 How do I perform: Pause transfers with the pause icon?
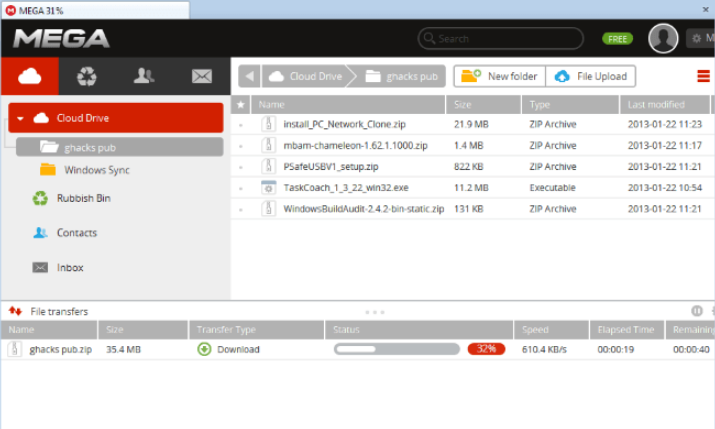[x=696, y=311]
